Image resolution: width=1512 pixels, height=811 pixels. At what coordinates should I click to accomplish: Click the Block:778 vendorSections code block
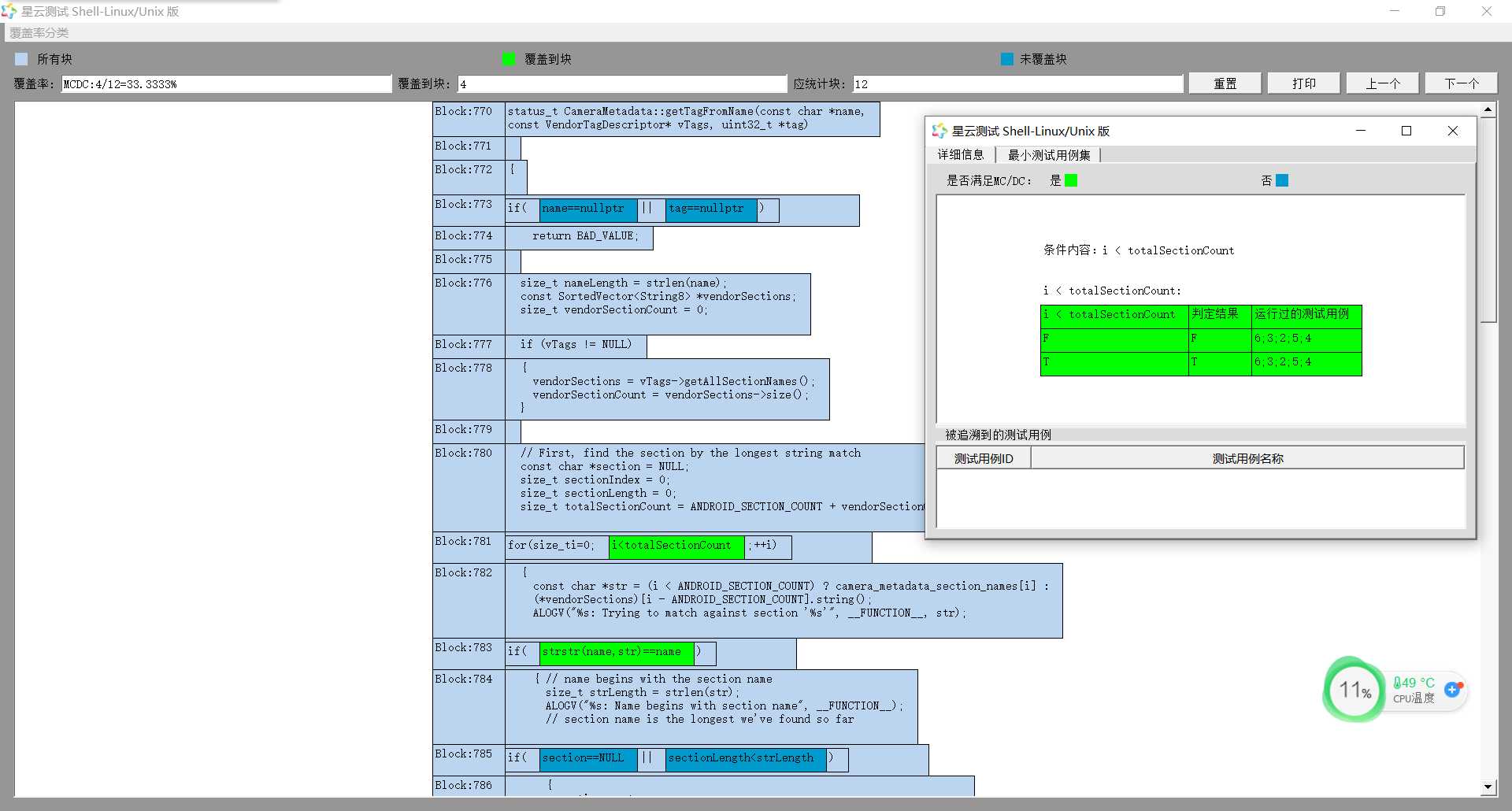pyautogui.click(x=667, y=389)
